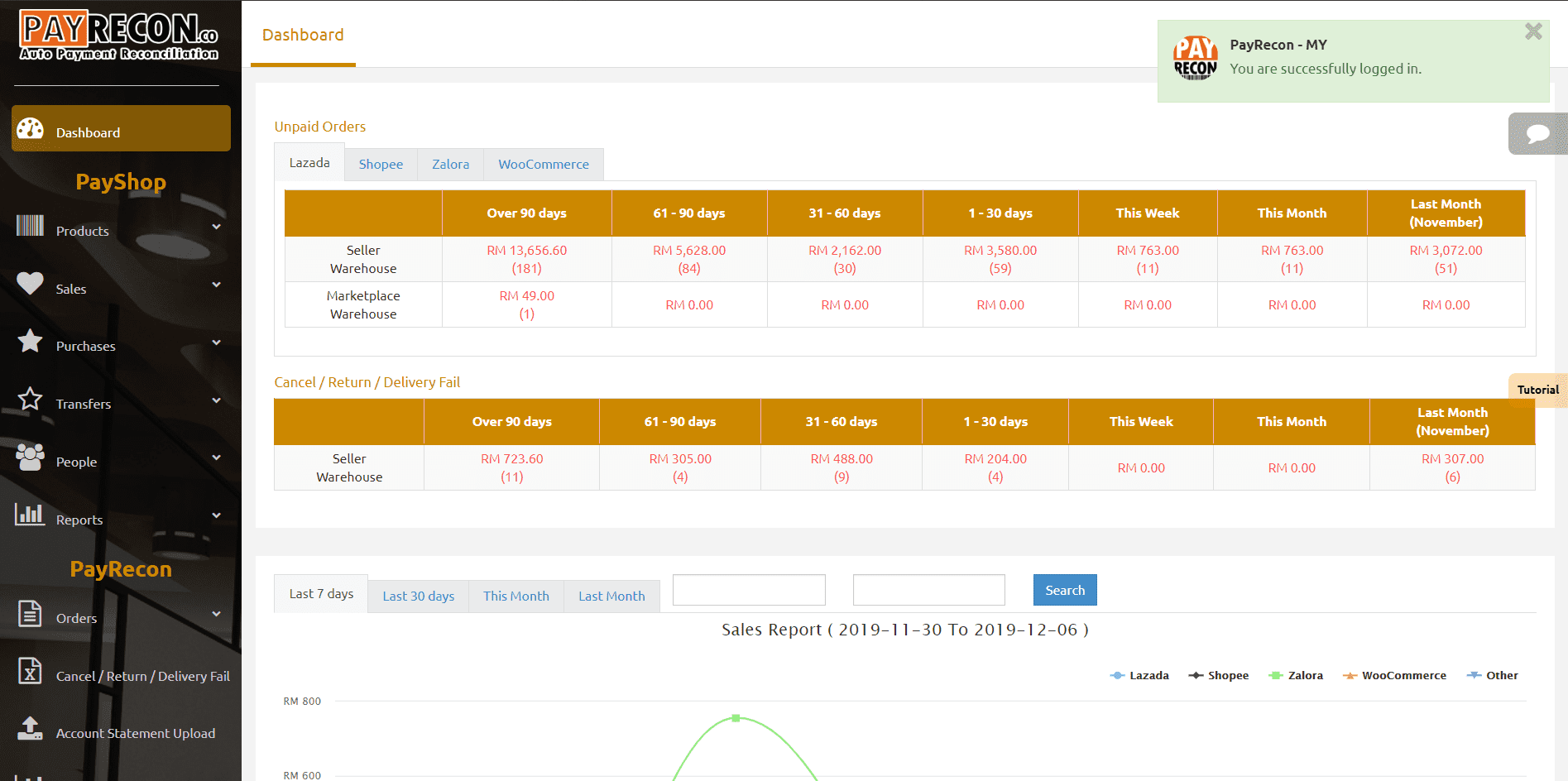Open unpaid Seller Warehouse over 90 days RM 13,656.60
Image resolution: width=1568 pixels, height=781 pixels.
click(x=526, y=259)
